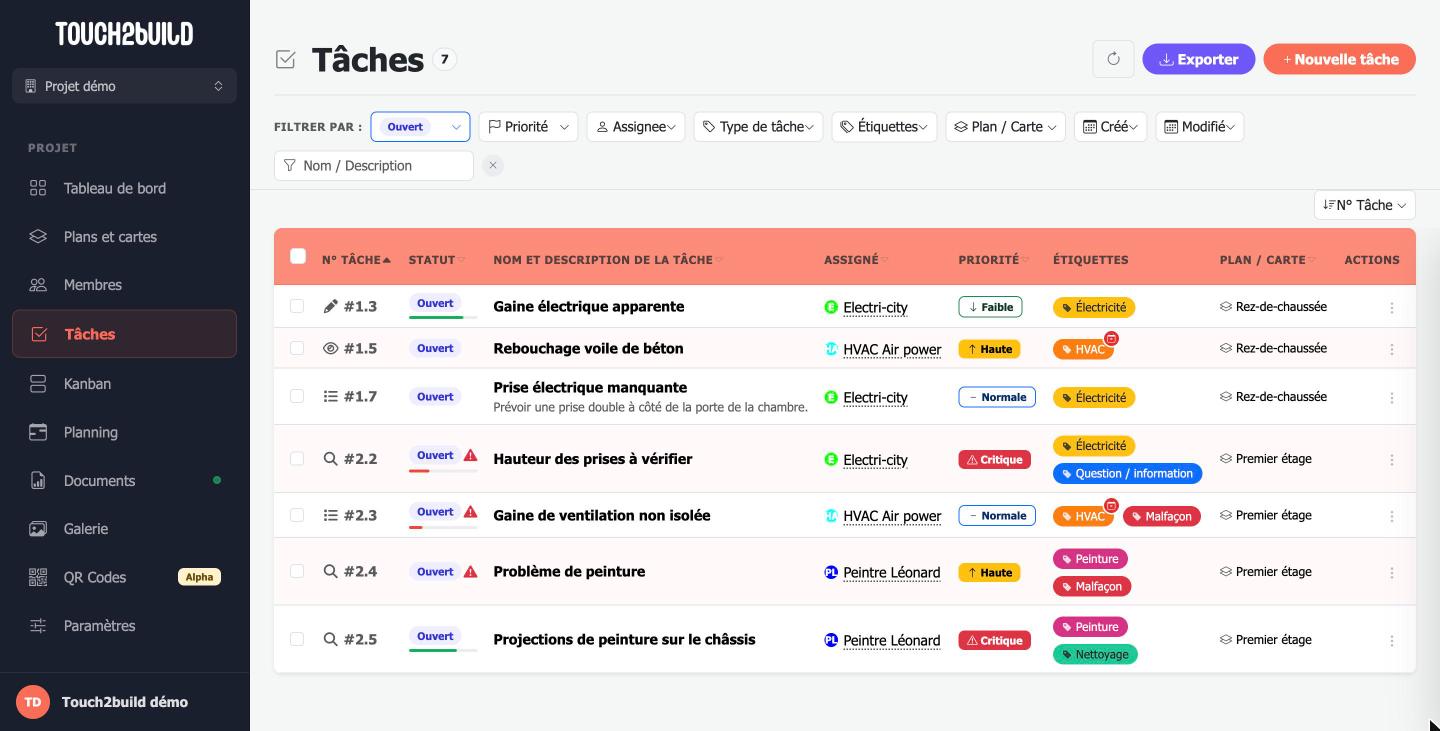Image resolution: width=1440 pixels, height=731 pixels.
Task: Check the box for task #1.3
Action: point(297,306)
